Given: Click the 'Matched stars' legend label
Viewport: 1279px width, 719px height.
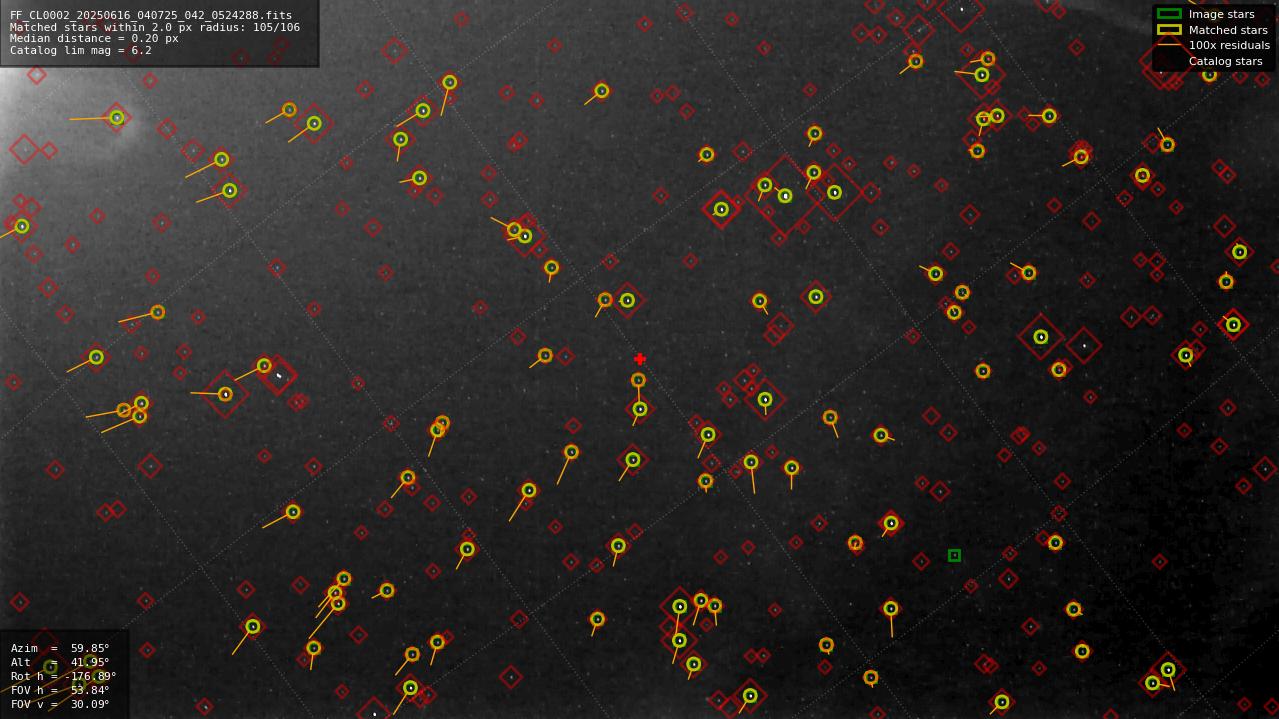Looking at the screenshot, I should click(1228, 30).
